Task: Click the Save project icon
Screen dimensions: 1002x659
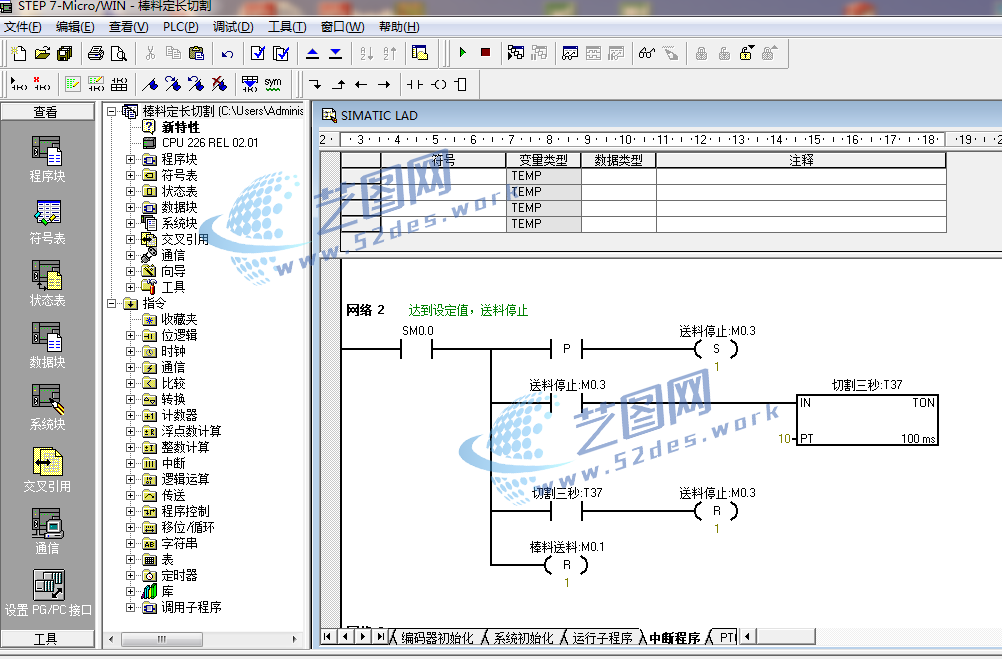Action: pos(65,53)
